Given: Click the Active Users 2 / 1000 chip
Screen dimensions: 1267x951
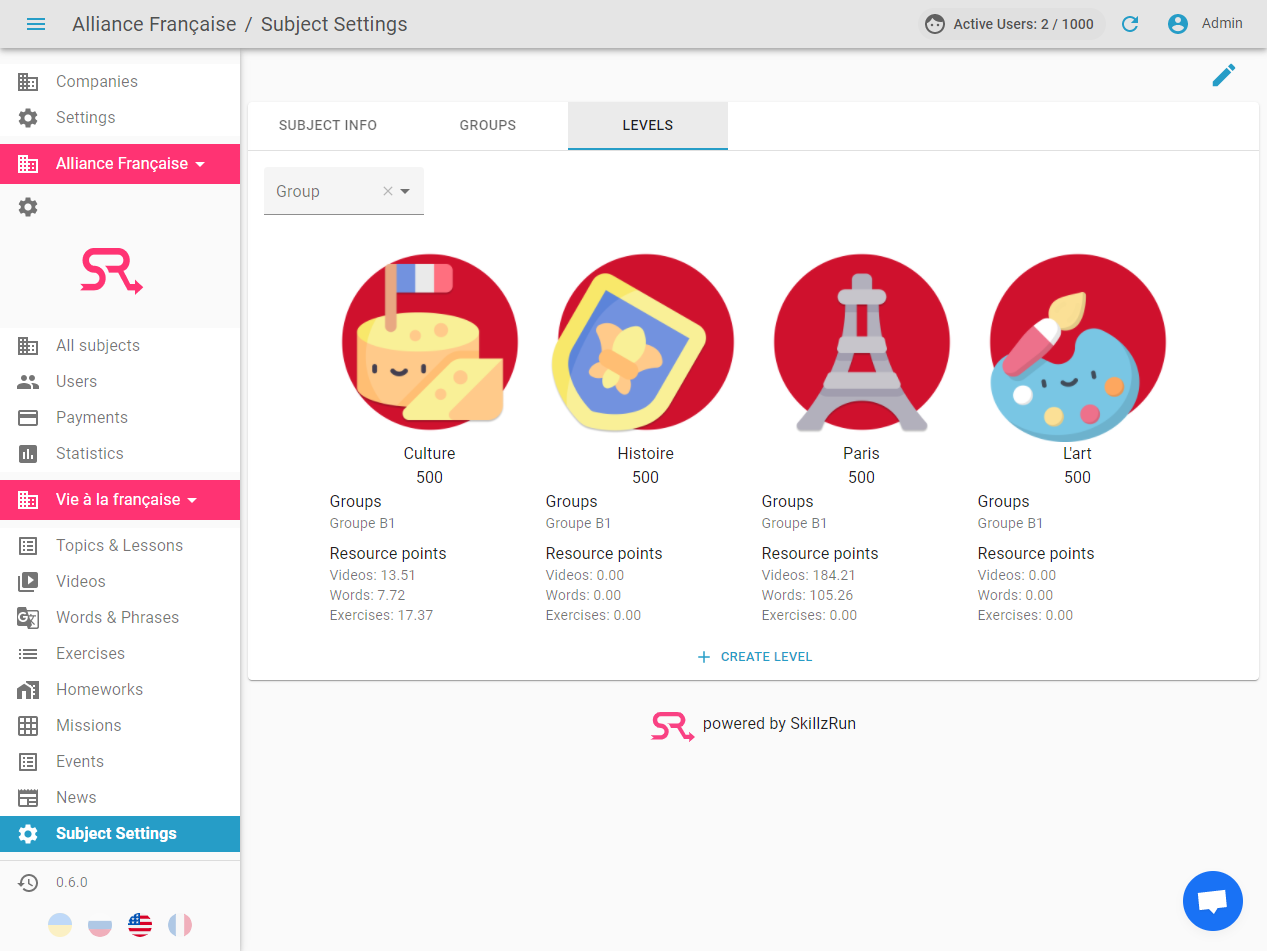Looking at the screenshot, I should (1011, 24).
